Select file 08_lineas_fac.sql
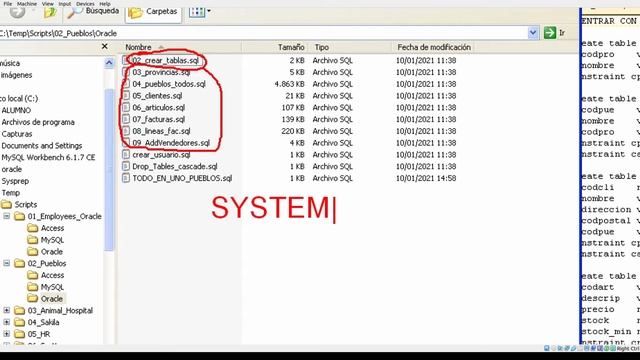640x360 pixels. tap(161, 131)
